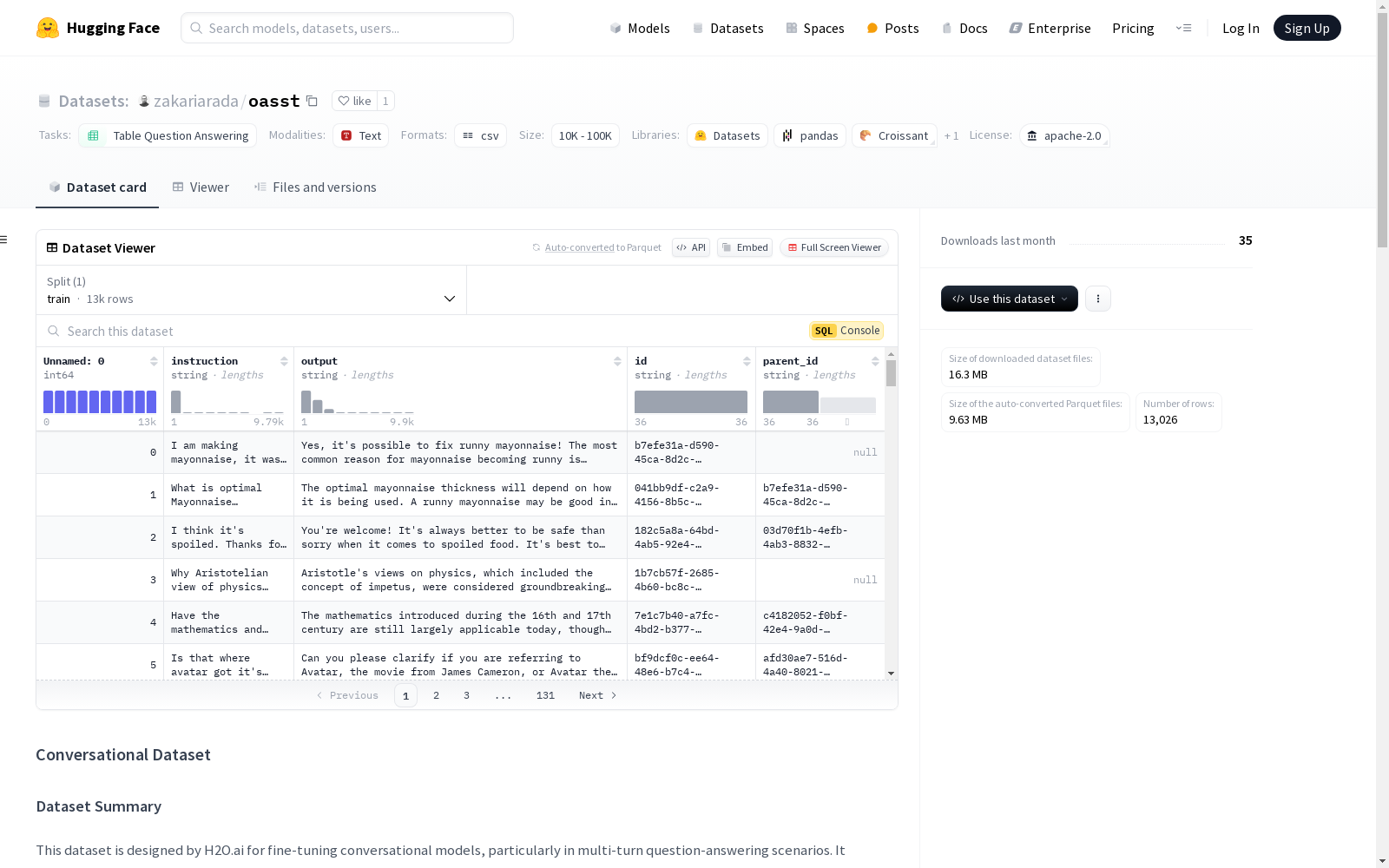Click the Sign Up button
Screen dimensions: 1389x868
click(x=1307, y=28)
